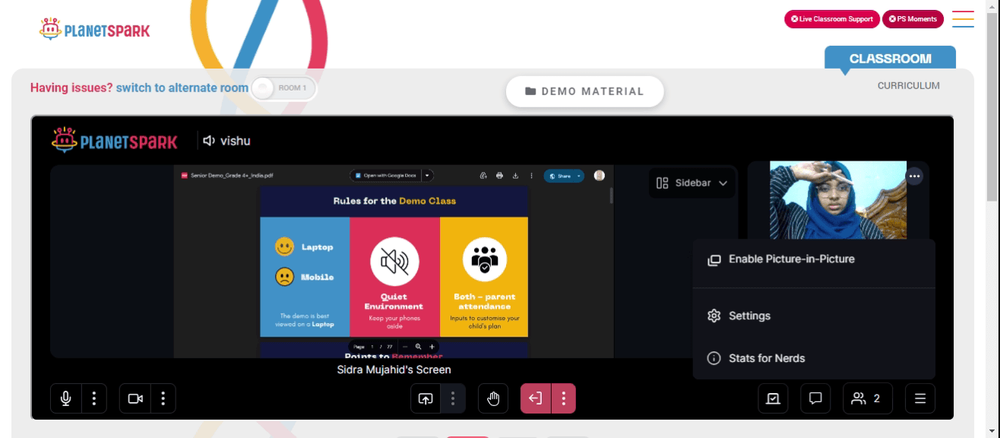Choose Stats for Nerds

[814, 358]
